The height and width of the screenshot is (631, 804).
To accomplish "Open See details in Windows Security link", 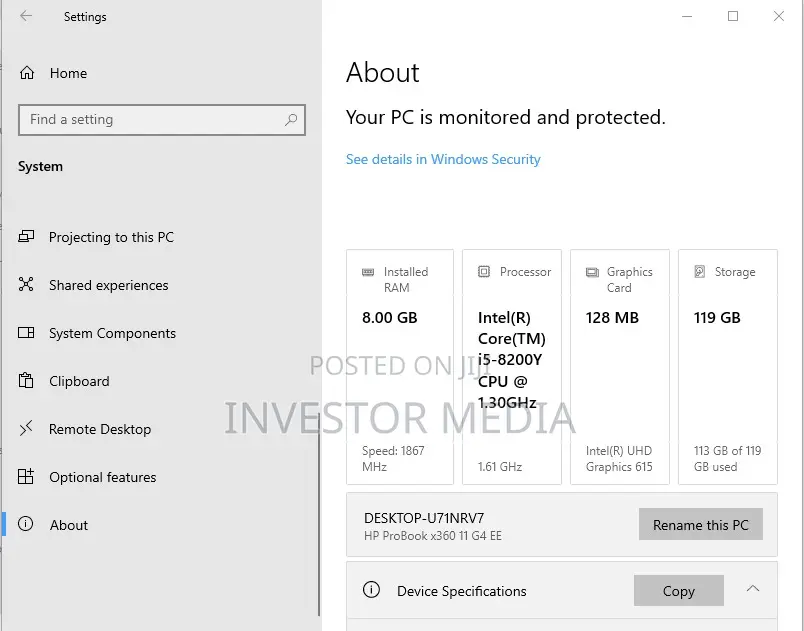I will tap(443, 159).
